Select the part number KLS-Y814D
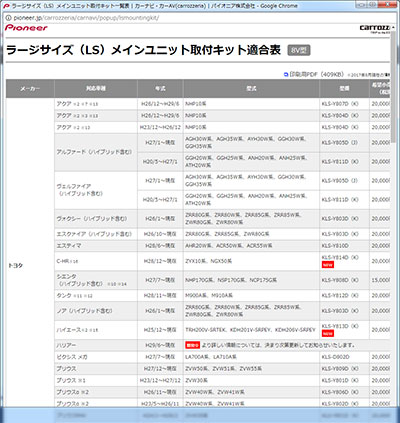 coord(340,258)
